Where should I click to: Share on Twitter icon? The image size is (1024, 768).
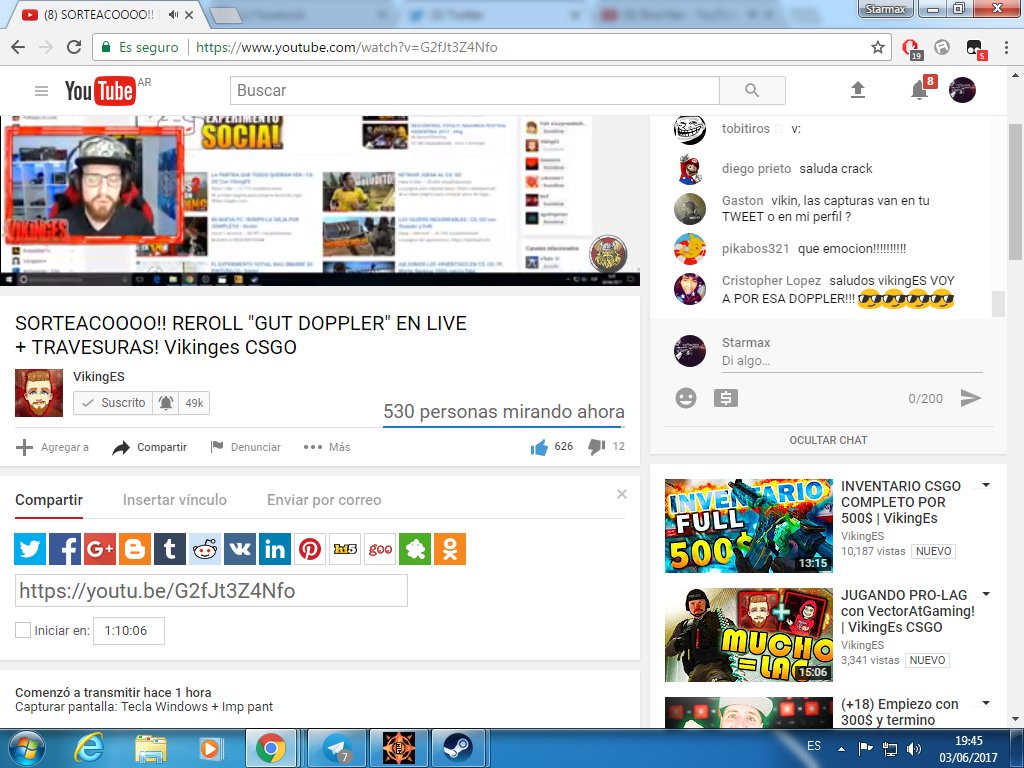tap(30, 549)
